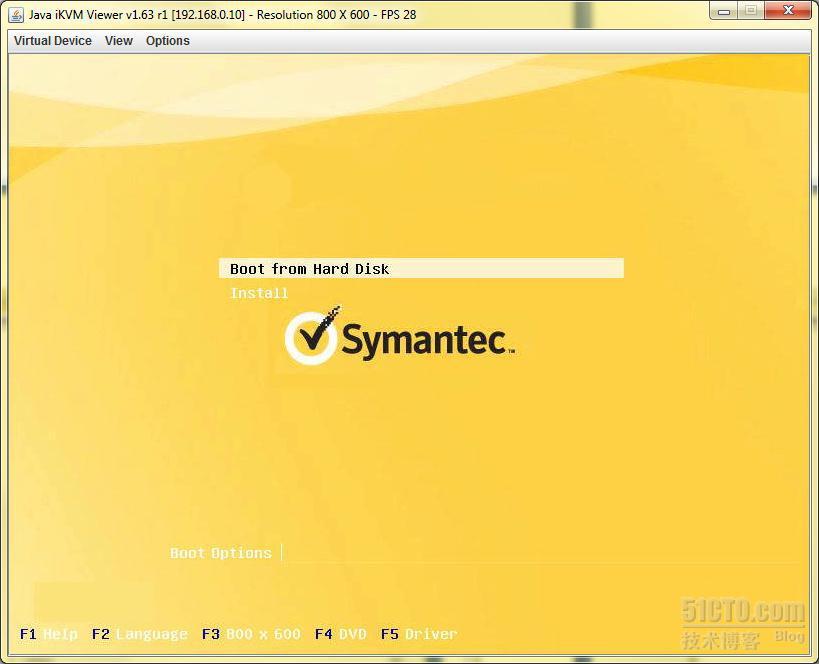Maximize the iKVM Viewer window
Viewport: 819px width, 664px height.
click(751, 11)
